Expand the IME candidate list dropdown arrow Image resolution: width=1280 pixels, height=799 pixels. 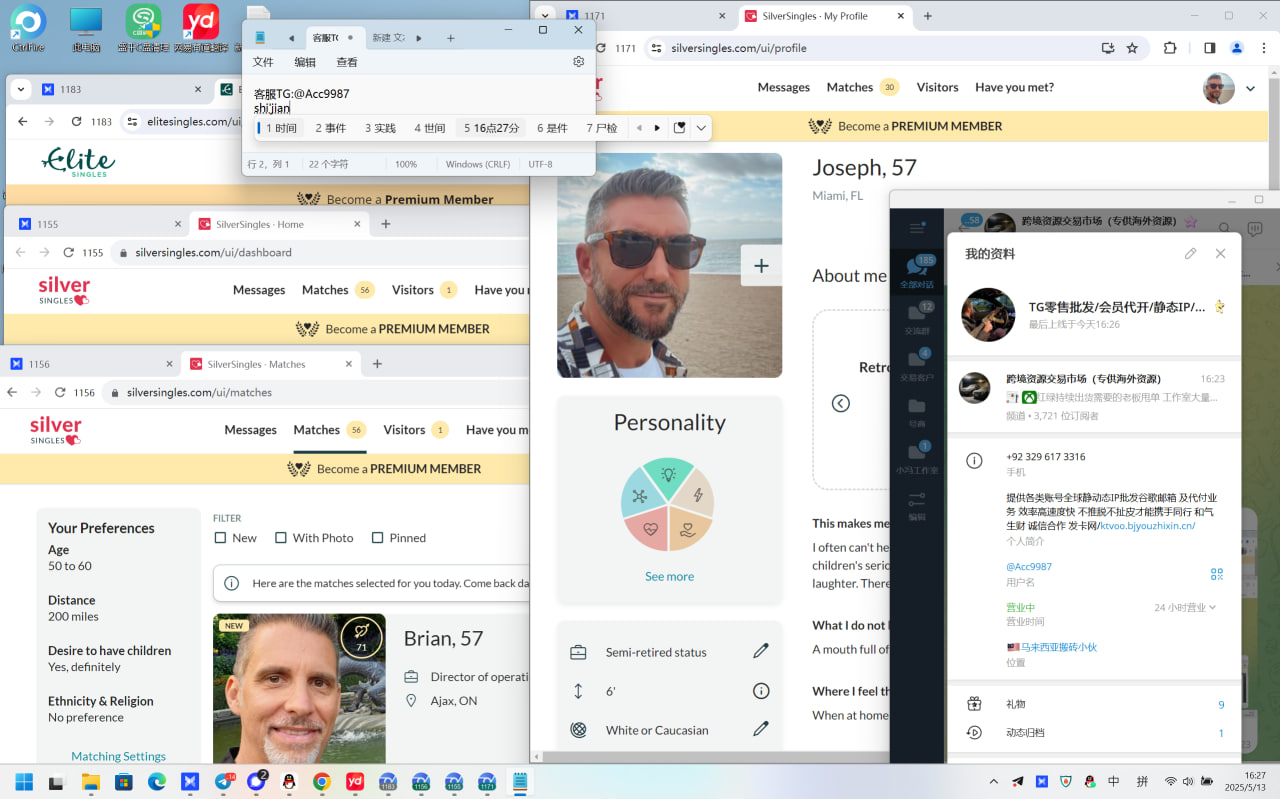tap(701, 128)
